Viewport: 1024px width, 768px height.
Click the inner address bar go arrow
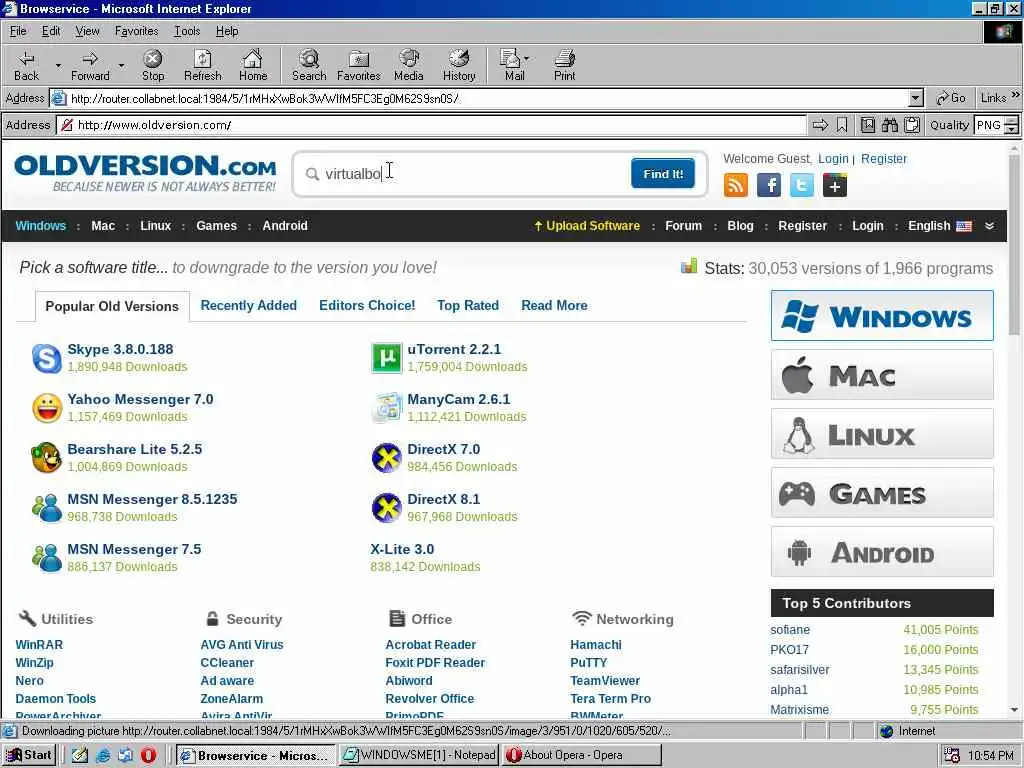pyautogui.click(x=820, y=125)
